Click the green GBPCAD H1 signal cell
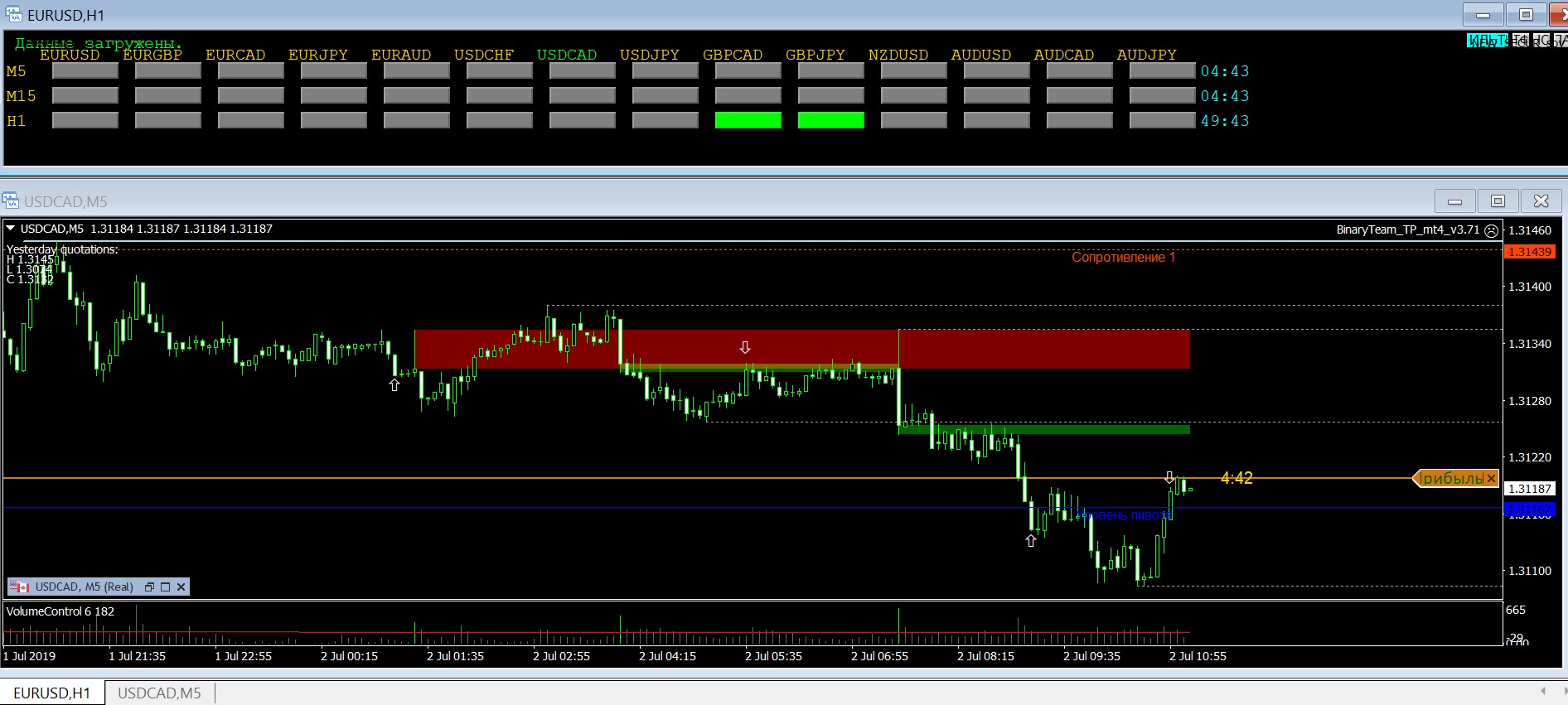This screenshot has width=1568, height=705. (x=748, y=120)
